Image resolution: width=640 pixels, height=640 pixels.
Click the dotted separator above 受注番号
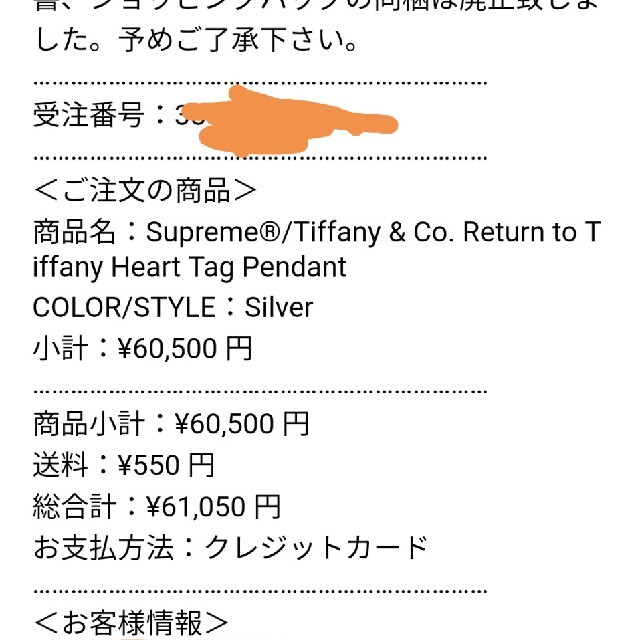coord(260,83)
